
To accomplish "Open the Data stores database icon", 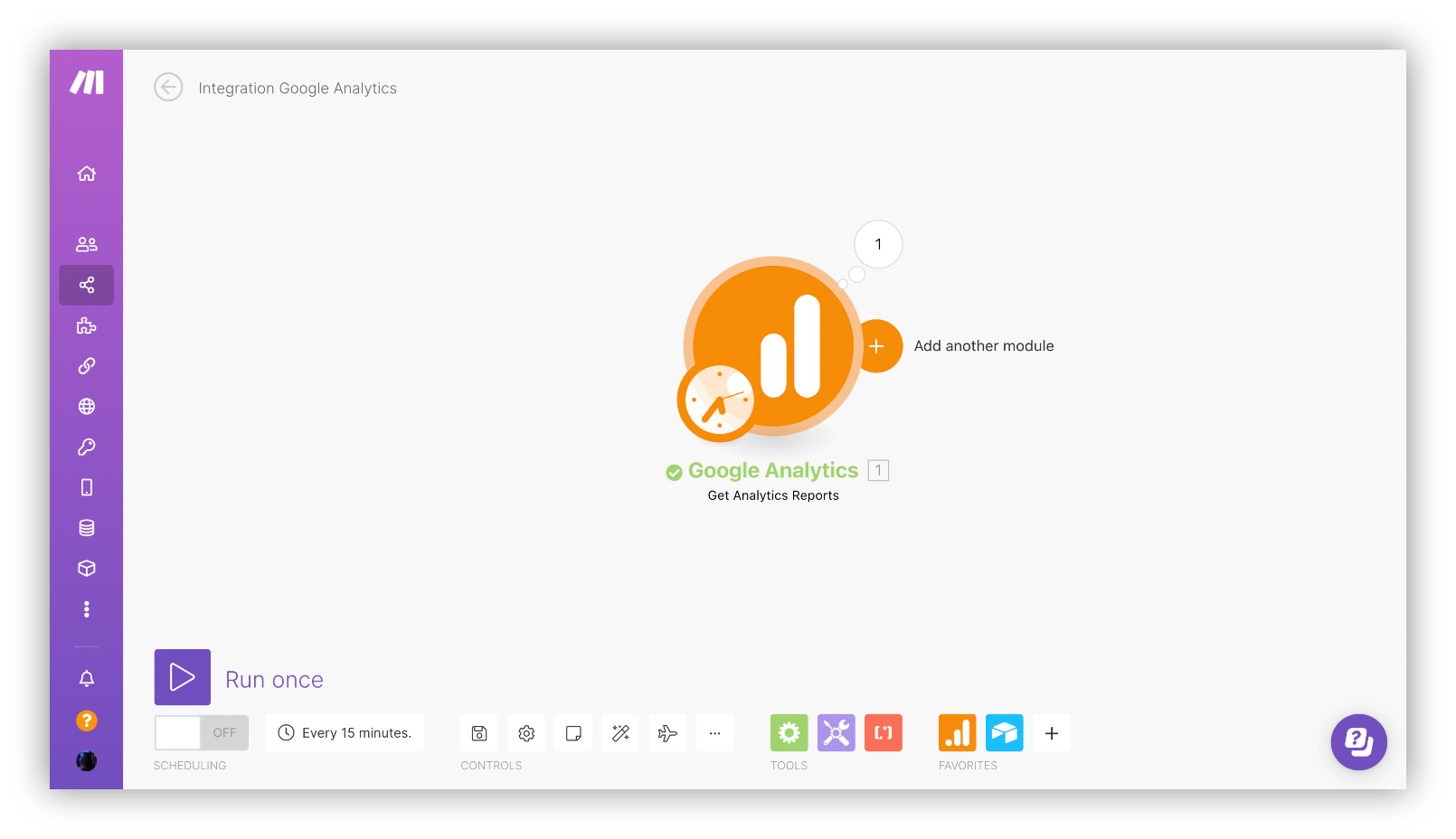I will coord(87,528).
